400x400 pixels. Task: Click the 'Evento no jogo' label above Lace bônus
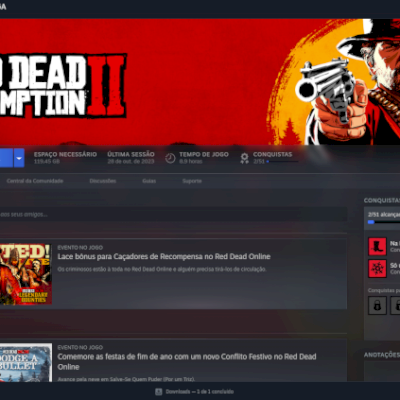80,248
